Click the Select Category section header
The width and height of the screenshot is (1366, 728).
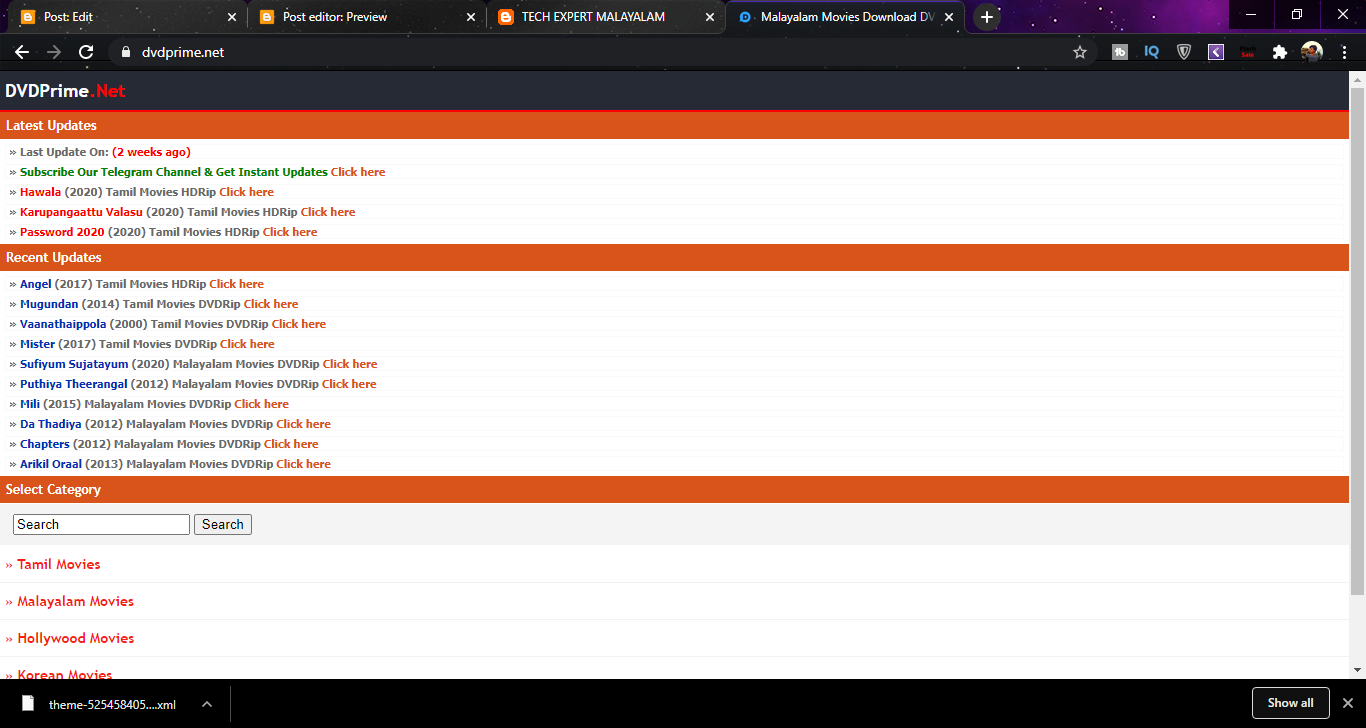coord(675,489)
